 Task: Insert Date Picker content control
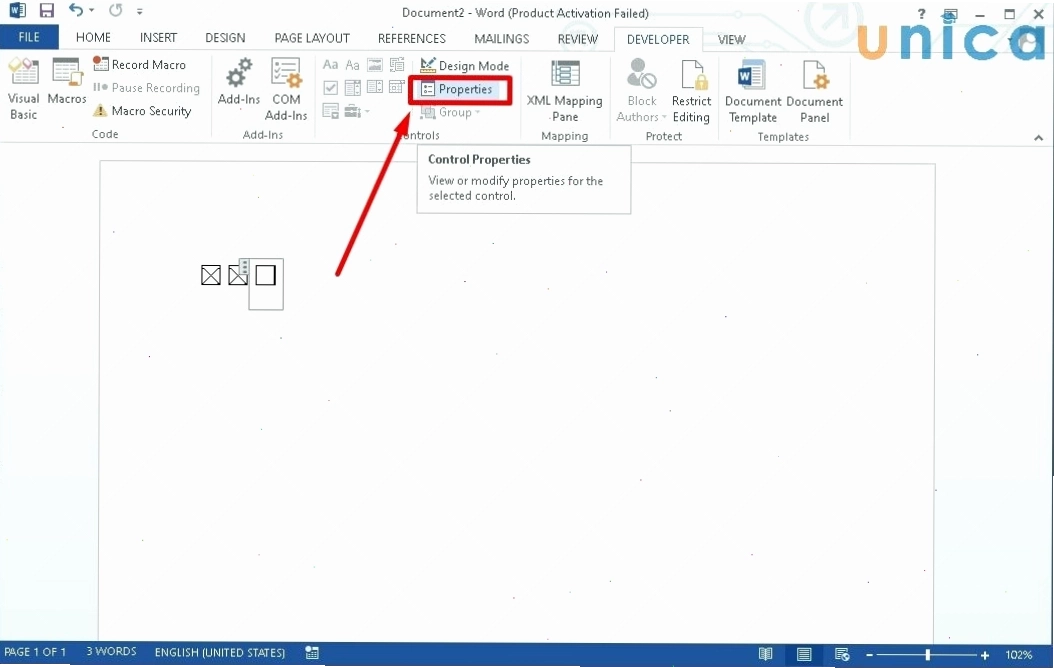point(397,87)
